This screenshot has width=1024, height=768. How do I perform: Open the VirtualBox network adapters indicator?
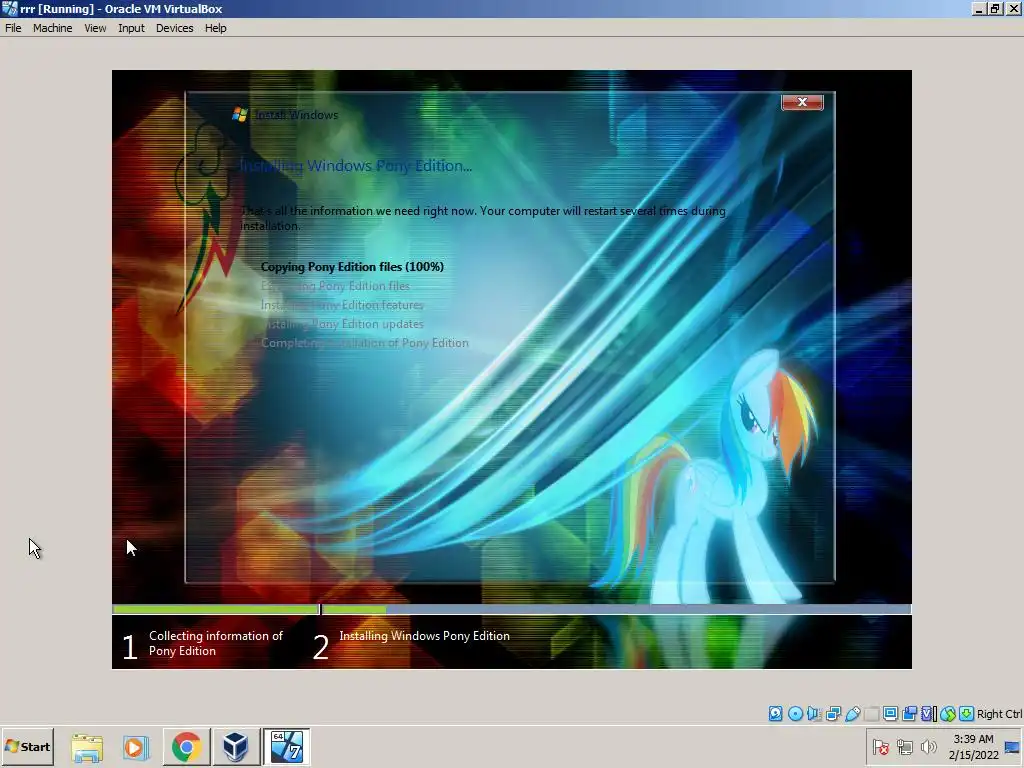(x=833, y=714)
